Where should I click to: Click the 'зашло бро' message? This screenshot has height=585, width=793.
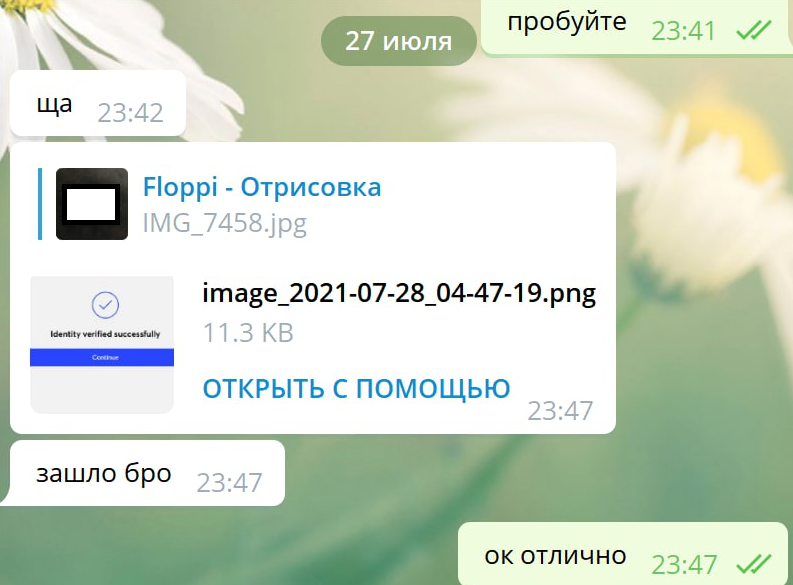[x=147, y=473]
